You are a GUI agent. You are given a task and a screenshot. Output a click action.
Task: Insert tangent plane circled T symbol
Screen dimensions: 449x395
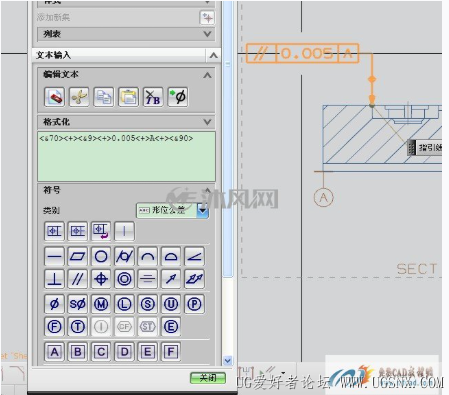78,327
